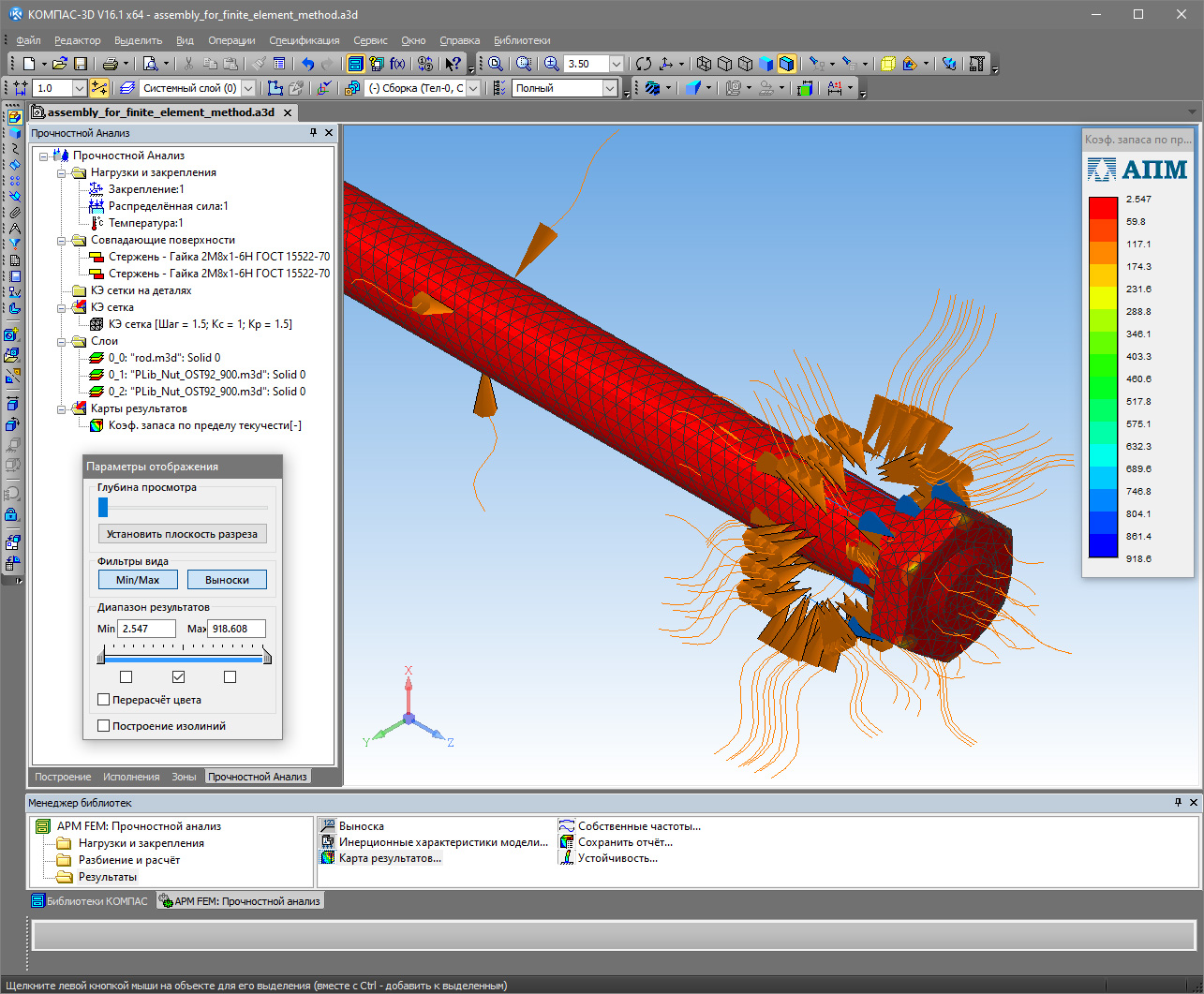The width and height of the screenshot is (1204, 994).
Task: Click the Undo arrow icon
Action: [307, 64]
